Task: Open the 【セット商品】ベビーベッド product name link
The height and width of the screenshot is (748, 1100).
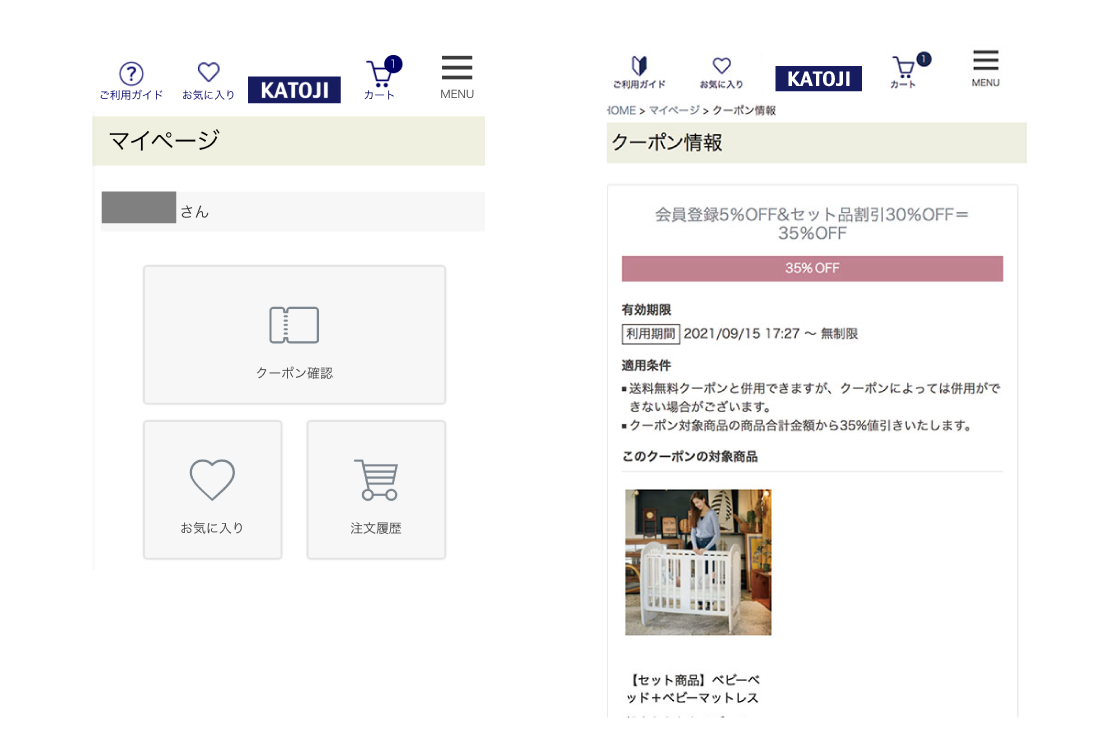Action: [690, 689]
